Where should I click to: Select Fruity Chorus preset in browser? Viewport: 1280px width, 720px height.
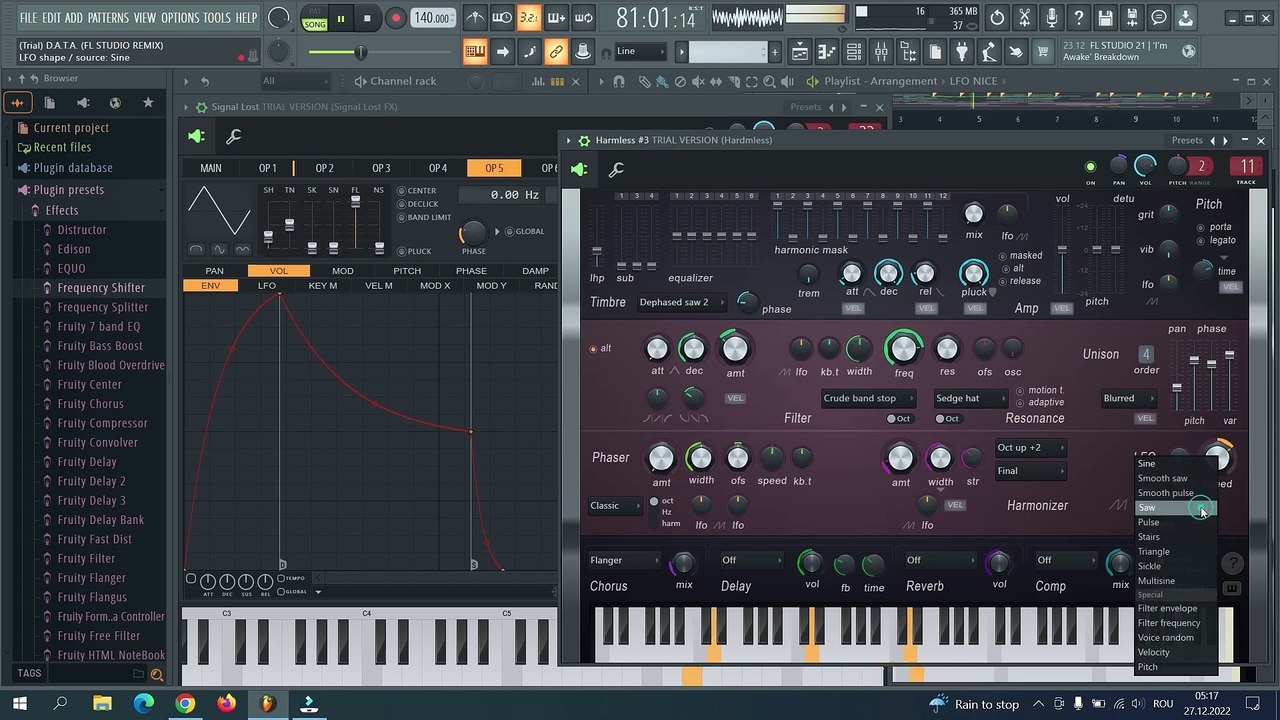point(90,404)
